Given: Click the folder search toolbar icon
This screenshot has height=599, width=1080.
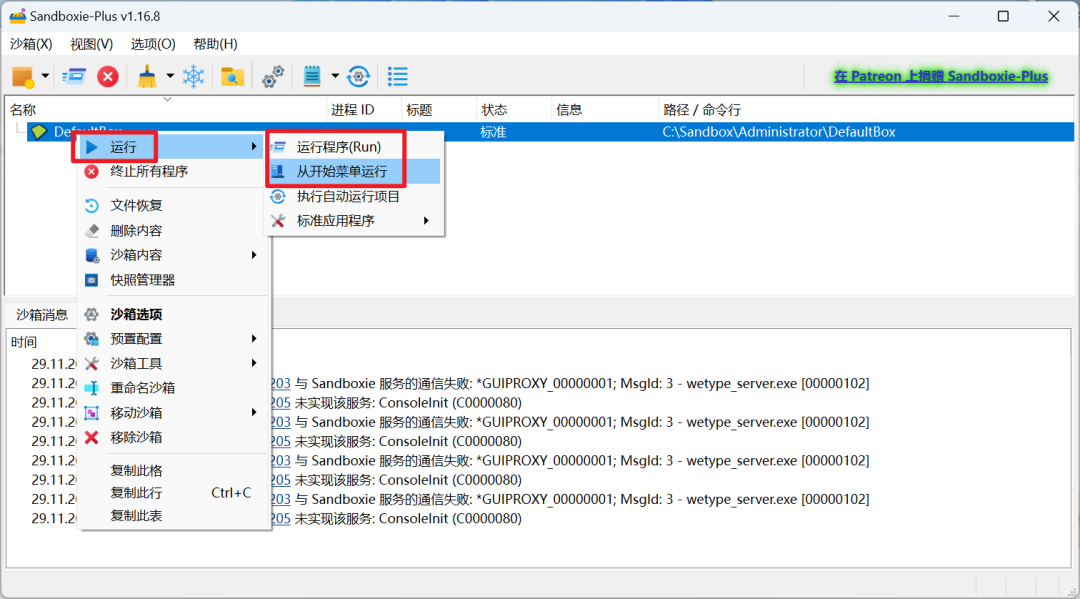Looking at the screenshot, I should coord(232,76).
